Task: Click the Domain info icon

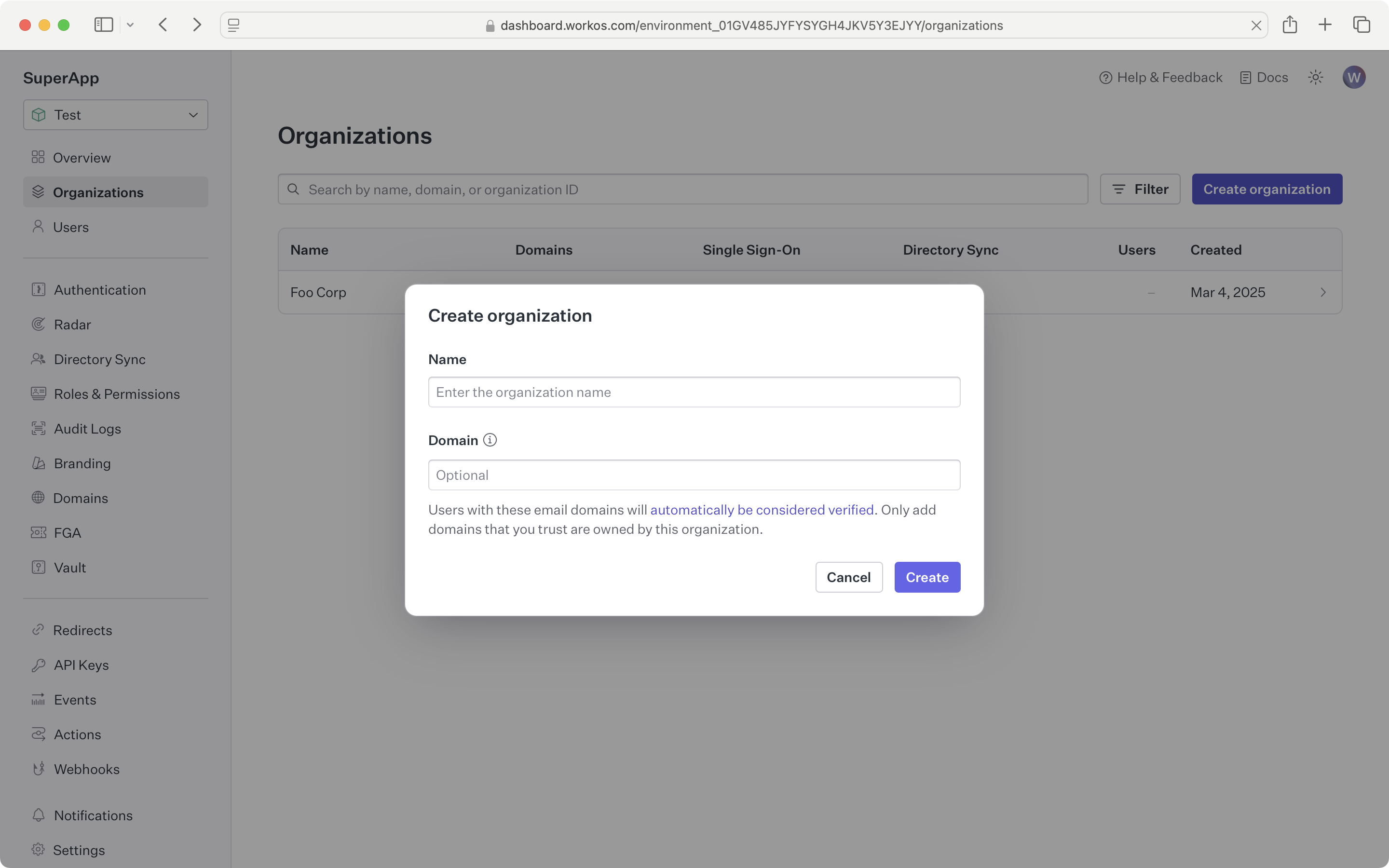Action: (490, 440)
